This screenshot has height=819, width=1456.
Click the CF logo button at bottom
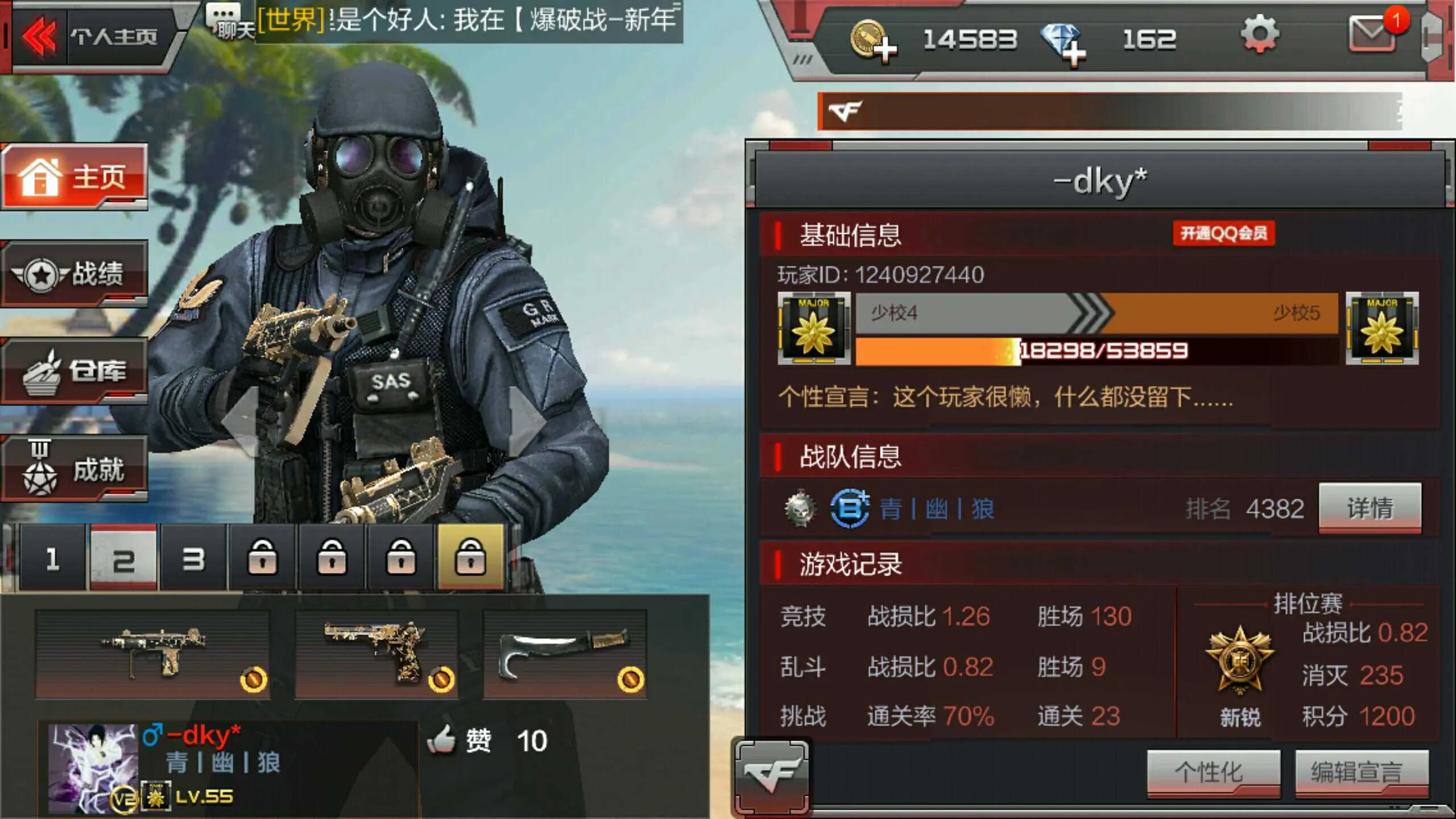[771, 776]
